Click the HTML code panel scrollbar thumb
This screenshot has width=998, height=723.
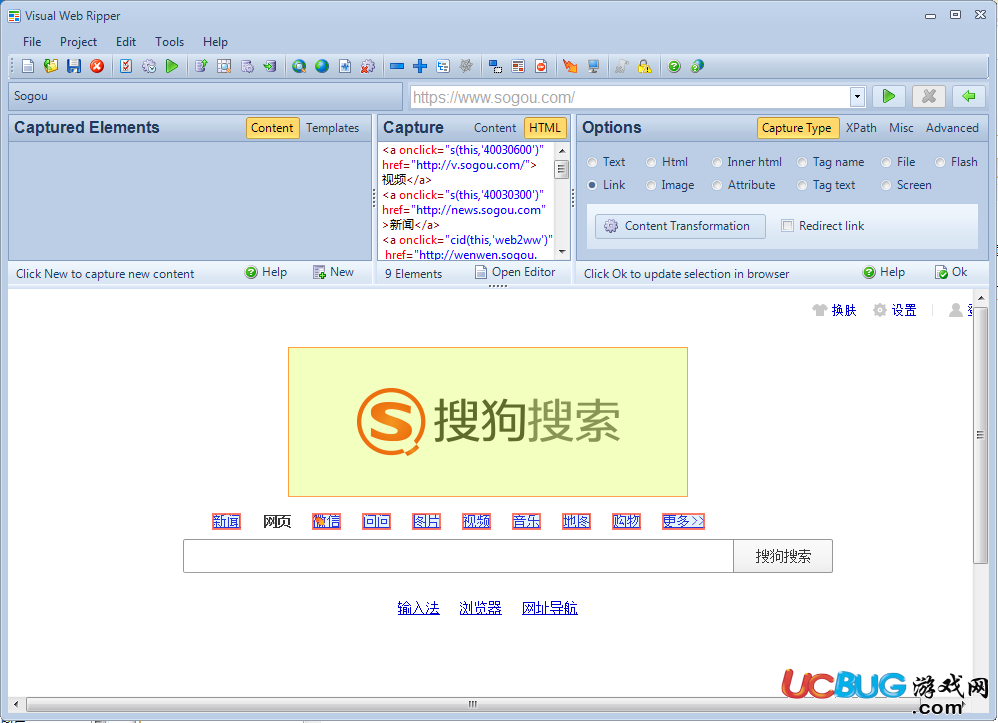(x=561, y=169)
